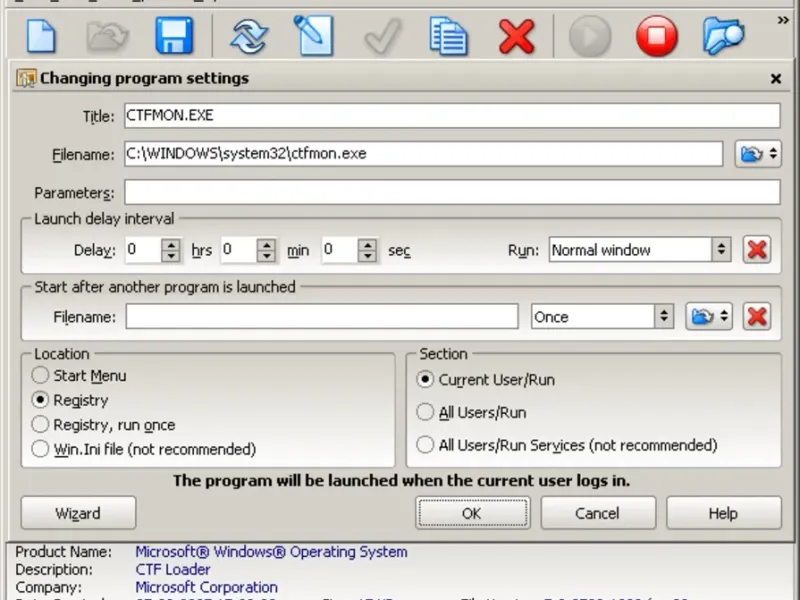Screen dimensions: 800x600
Task: Click red X clear in Start after another program
Action: (x=757, y=317)
